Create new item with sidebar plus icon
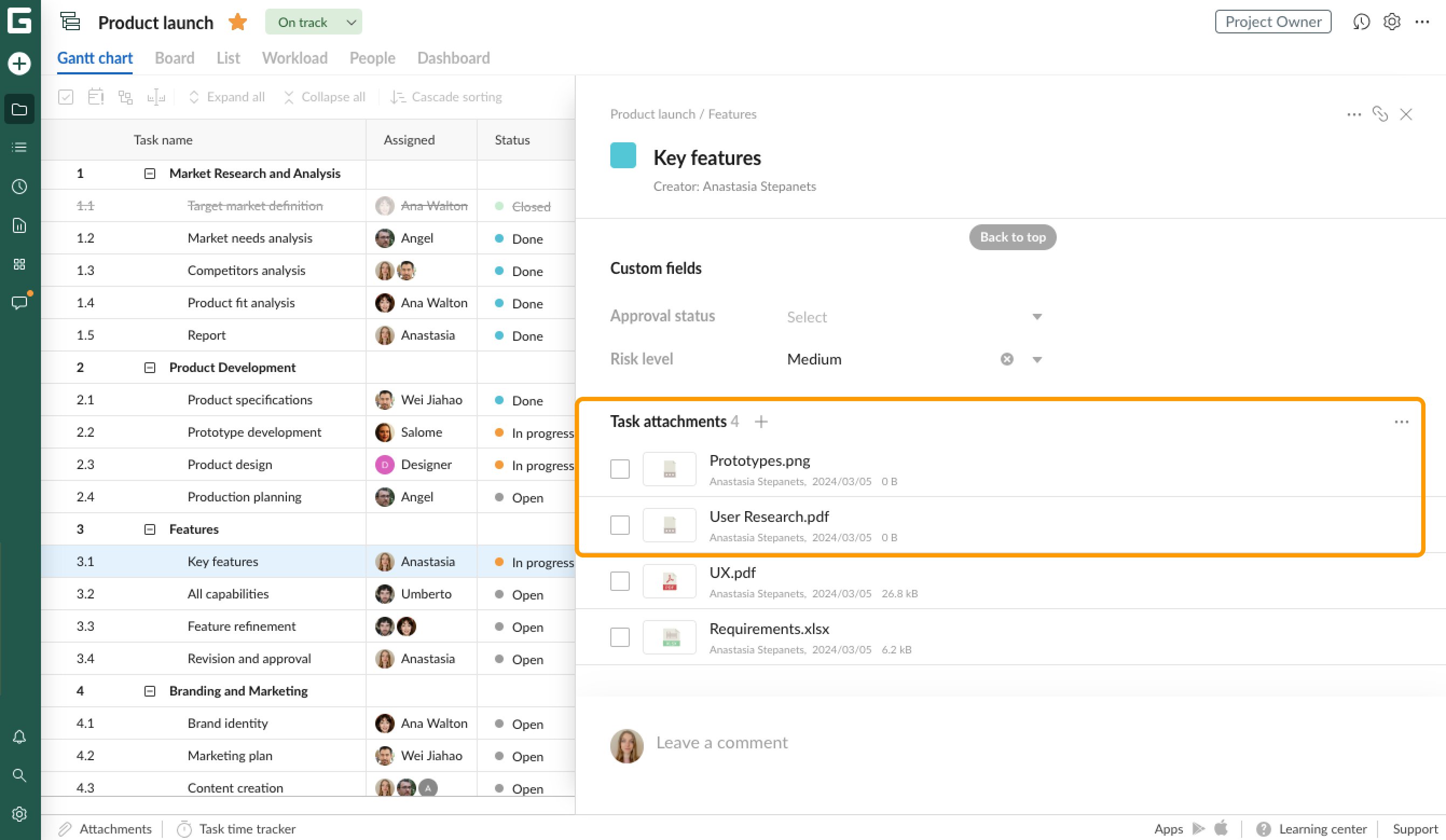The width and height of the screenshot is (1446, 840). click(19, 64)
